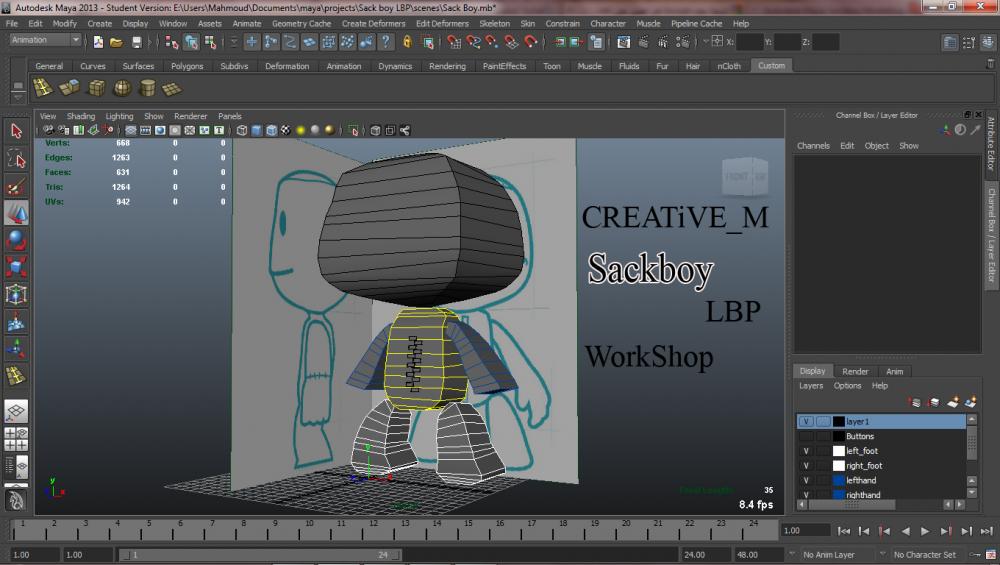
Task: Switch to the Polygons shelf tab
Action: click(x=187, y=66)
